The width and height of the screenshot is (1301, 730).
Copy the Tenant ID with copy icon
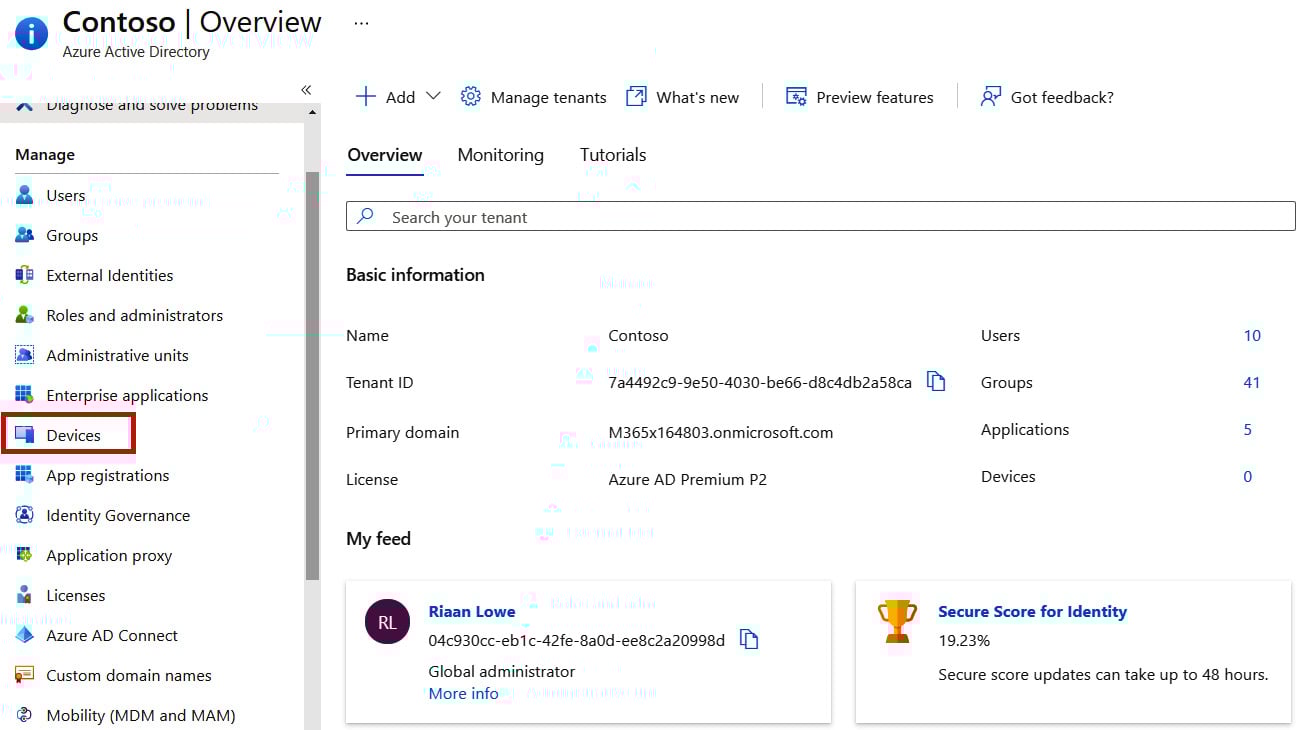point(936,381)
